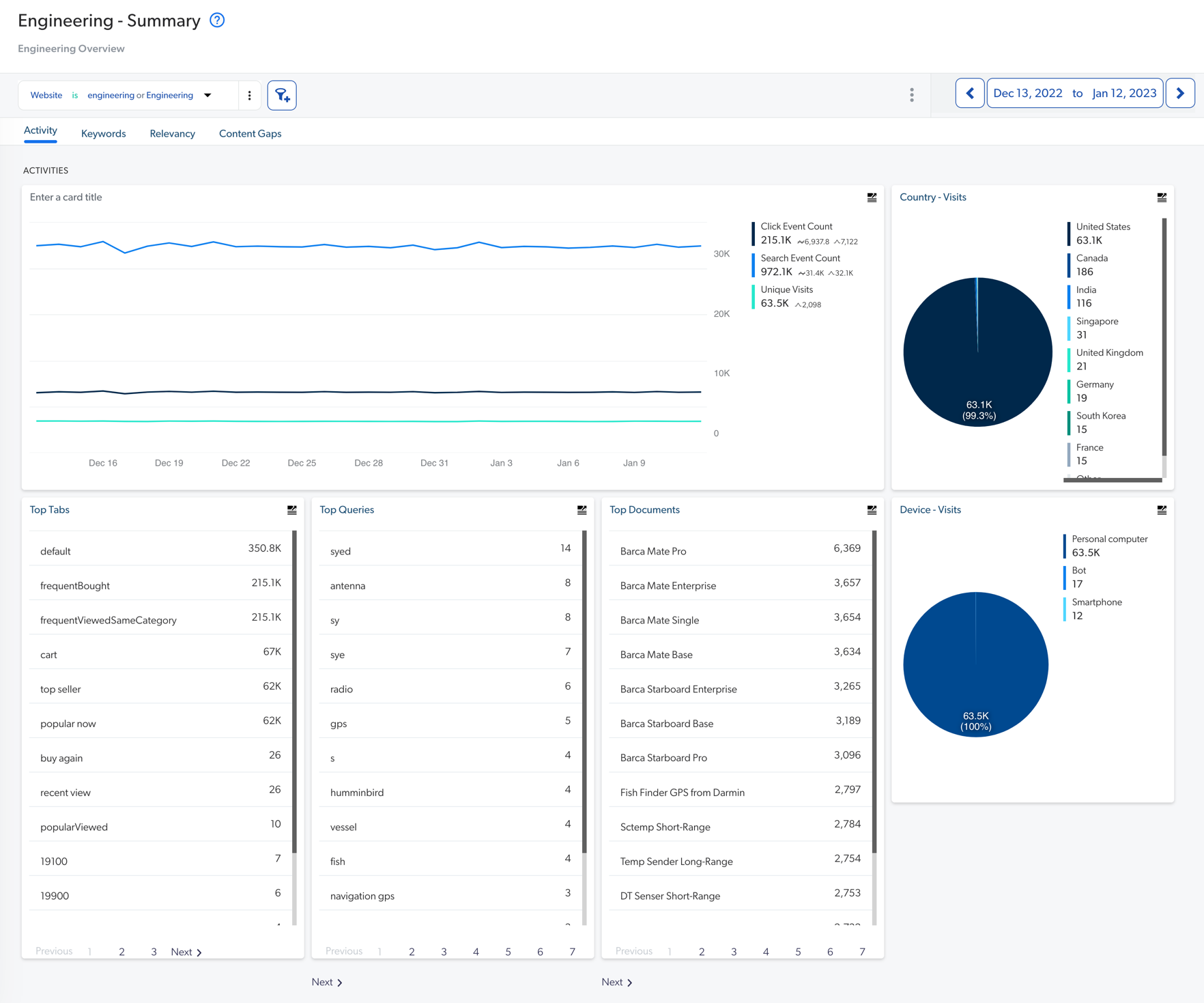Click the export icon on Device - Visits card

click(1162, 509)
